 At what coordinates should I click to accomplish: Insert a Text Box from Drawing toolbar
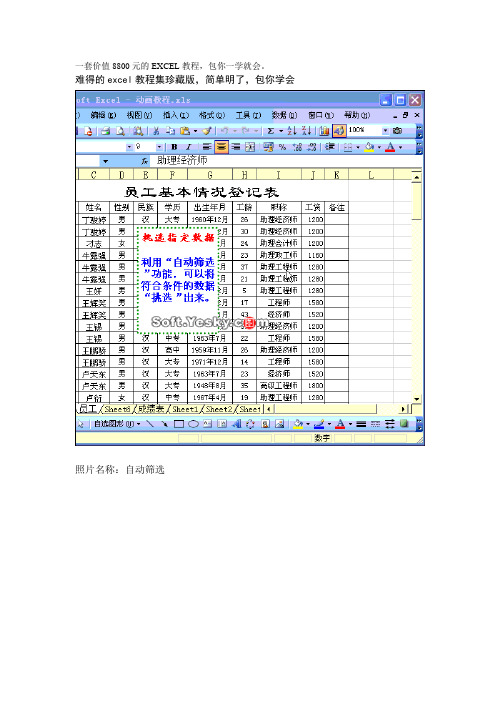click(207, 424)
